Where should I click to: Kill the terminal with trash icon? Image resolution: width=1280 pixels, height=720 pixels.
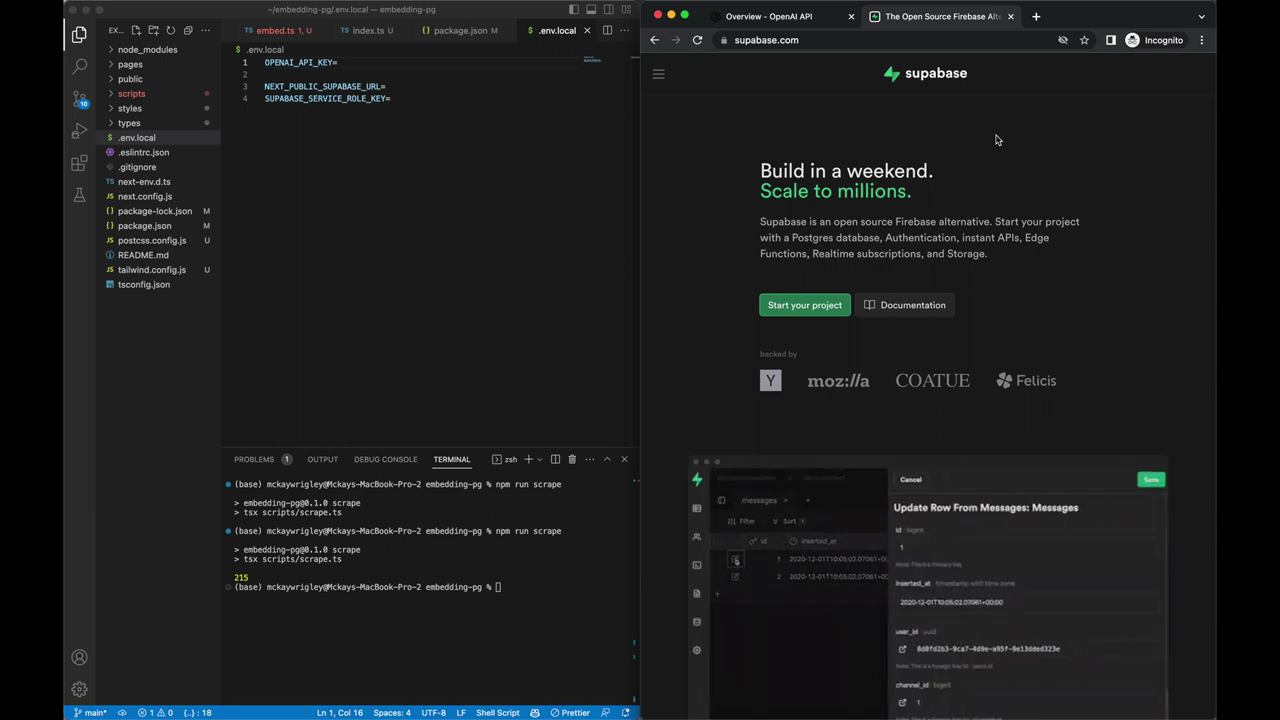pos(572,459)
